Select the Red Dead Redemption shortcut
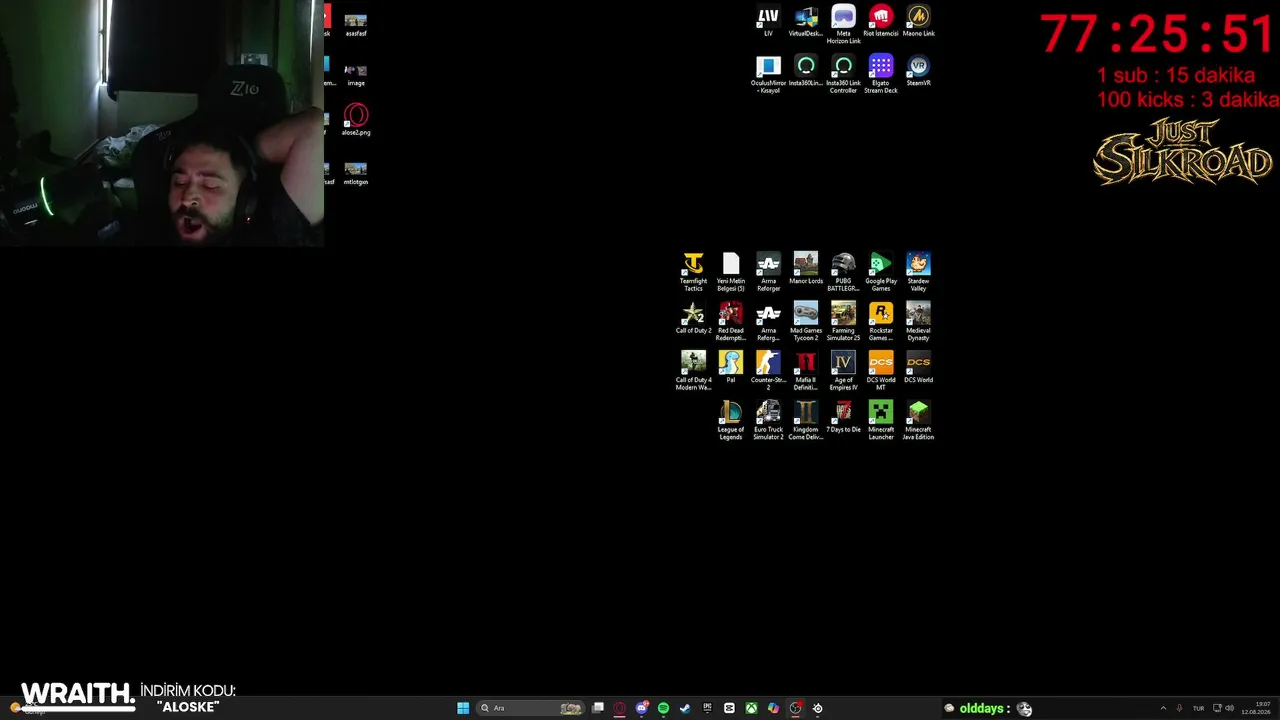The image size is (1280, 720). click(x=731, y=321)
